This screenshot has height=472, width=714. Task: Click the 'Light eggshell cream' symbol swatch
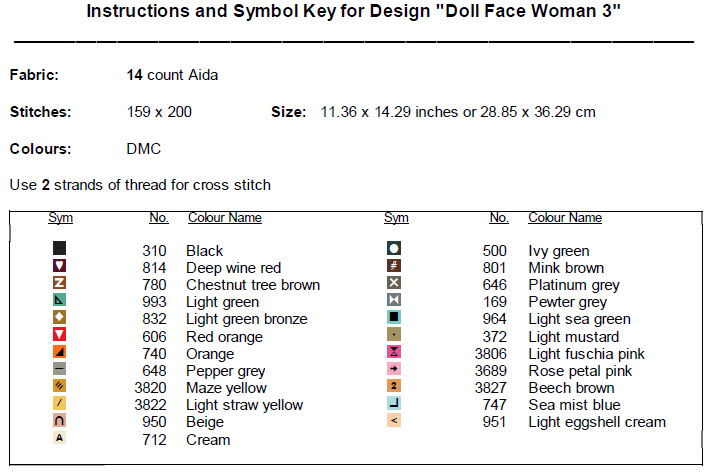[x=394, y=421]
